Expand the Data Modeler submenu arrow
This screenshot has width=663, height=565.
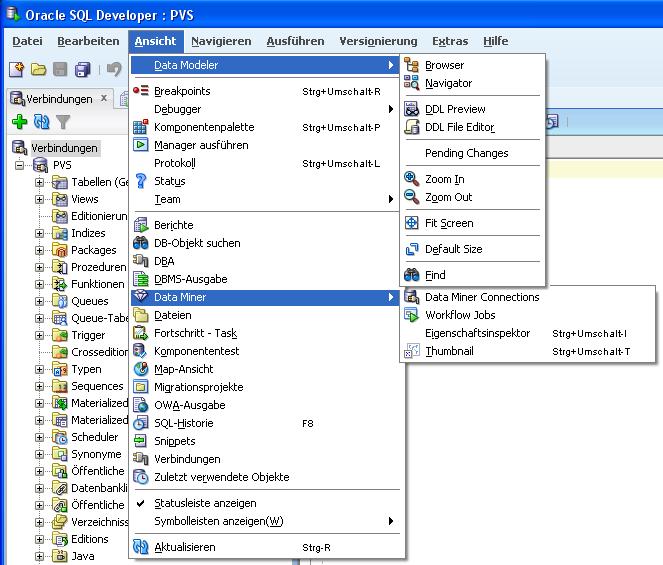point(391,65)
